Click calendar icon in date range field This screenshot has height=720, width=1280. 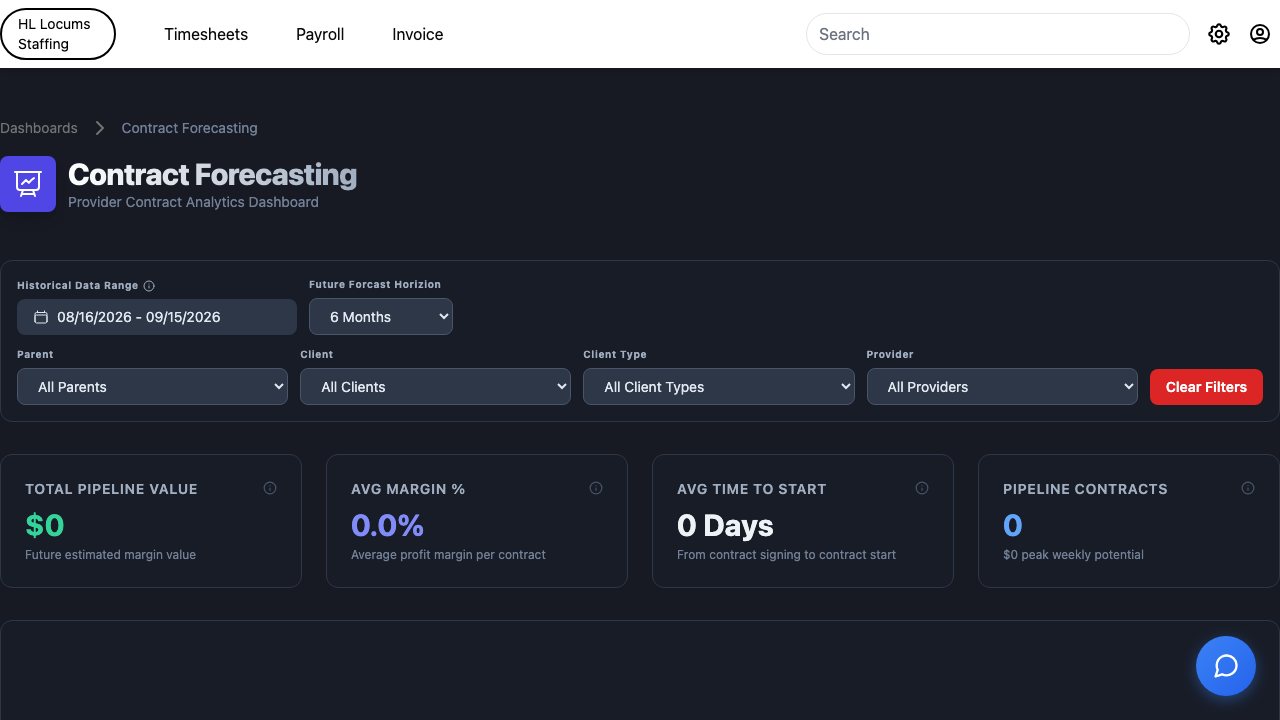click(x=41, y=317)
